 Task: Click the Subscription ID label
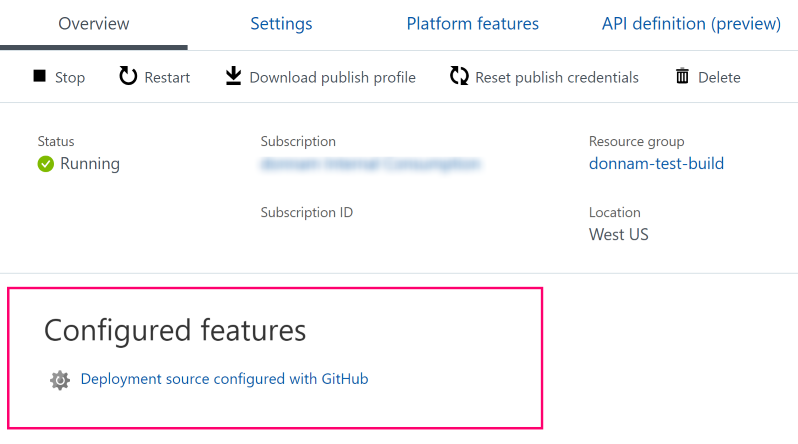tap(306, 212)
